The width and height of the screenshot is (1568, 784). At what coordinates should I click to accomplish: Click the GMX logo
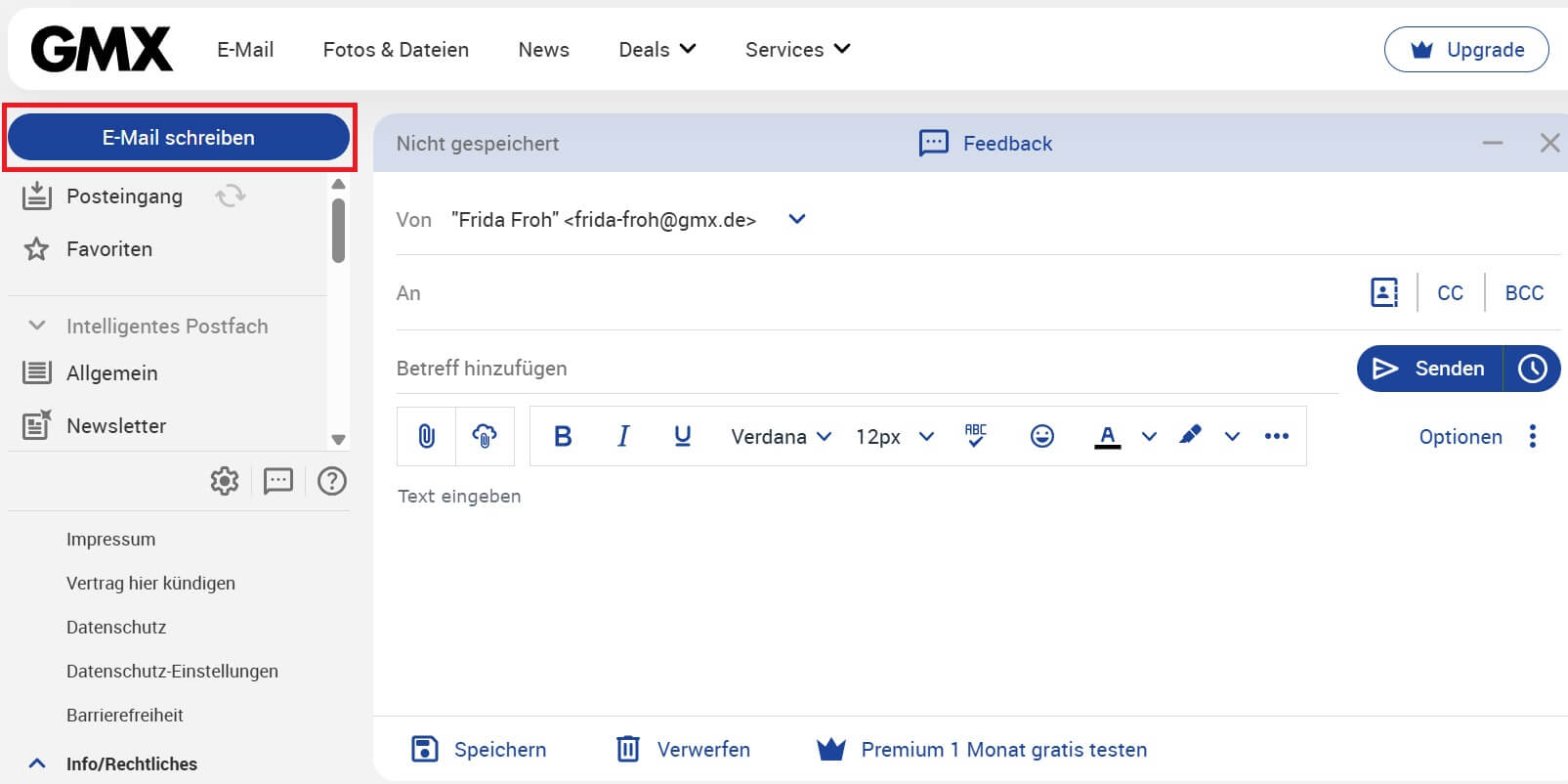[102, 49]
